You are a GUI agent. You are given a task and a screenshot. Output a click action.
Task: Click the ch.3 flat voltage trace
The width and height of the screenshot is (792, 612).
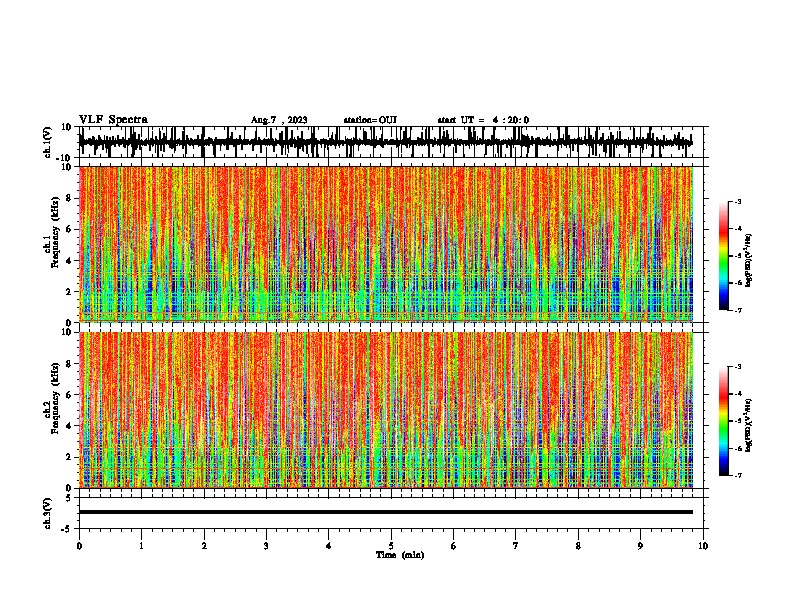click(386, 512)
